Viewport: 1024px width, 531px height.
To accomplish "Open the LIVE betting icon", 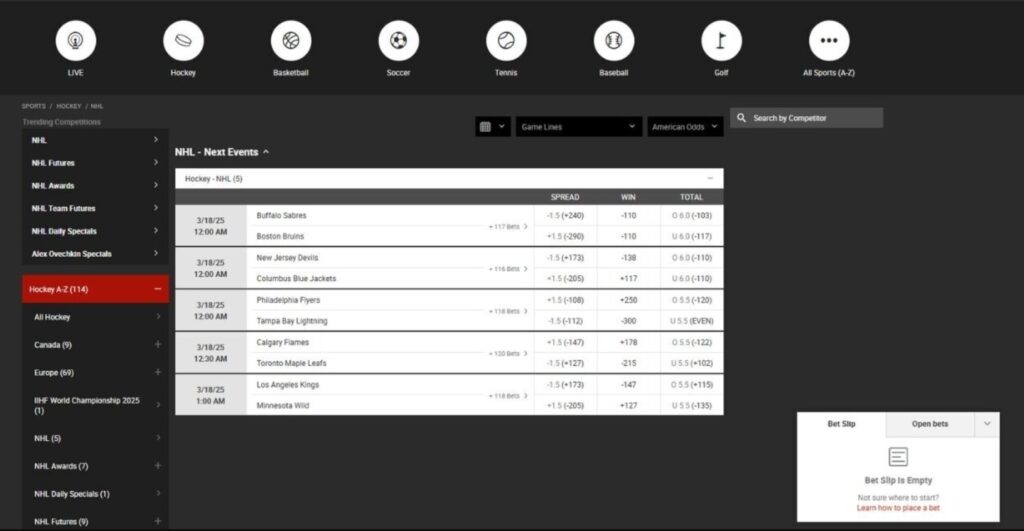I will click(x=76, y=40).
